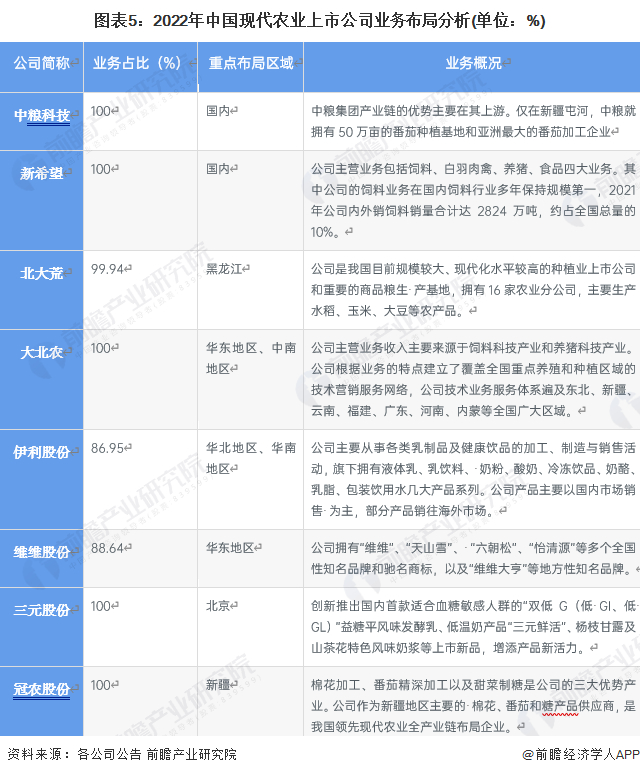The image size is (640, 775).
Task: Click the 新希望 business overview text
Action: pyautogui.click(x=473, y=200)
